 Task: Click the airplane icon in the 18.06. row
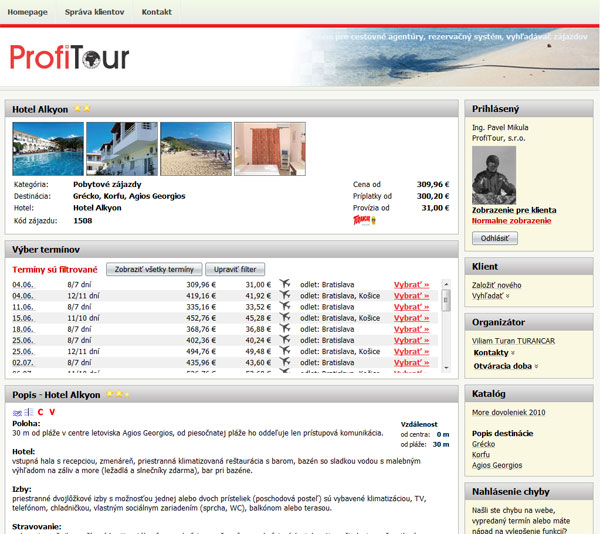285,328
